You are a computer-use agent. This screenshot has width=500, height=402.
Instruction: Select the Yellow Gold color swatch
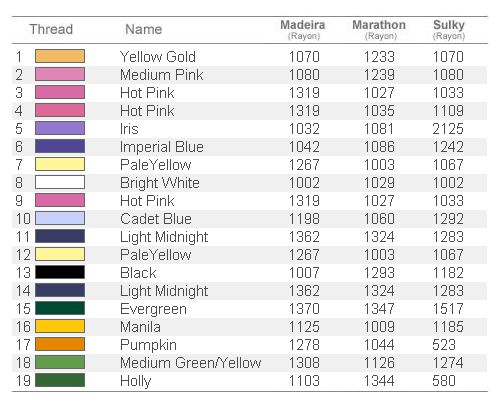[x=60, y=56]
